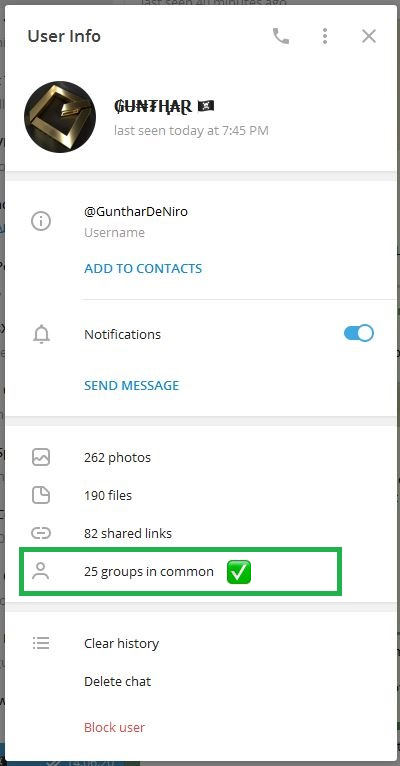400x766 pixels.
Task: Close the User Info panel
Action: point(369,36)
